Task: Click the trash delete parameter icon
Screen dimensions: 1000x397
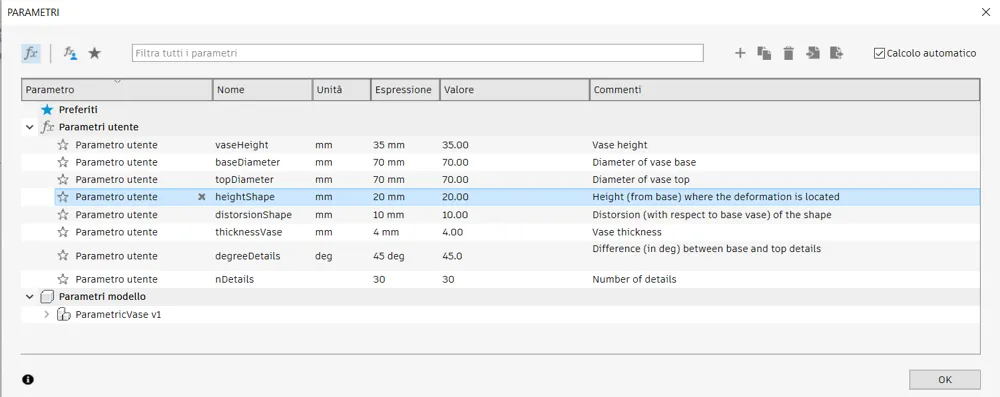Action: 788,53
